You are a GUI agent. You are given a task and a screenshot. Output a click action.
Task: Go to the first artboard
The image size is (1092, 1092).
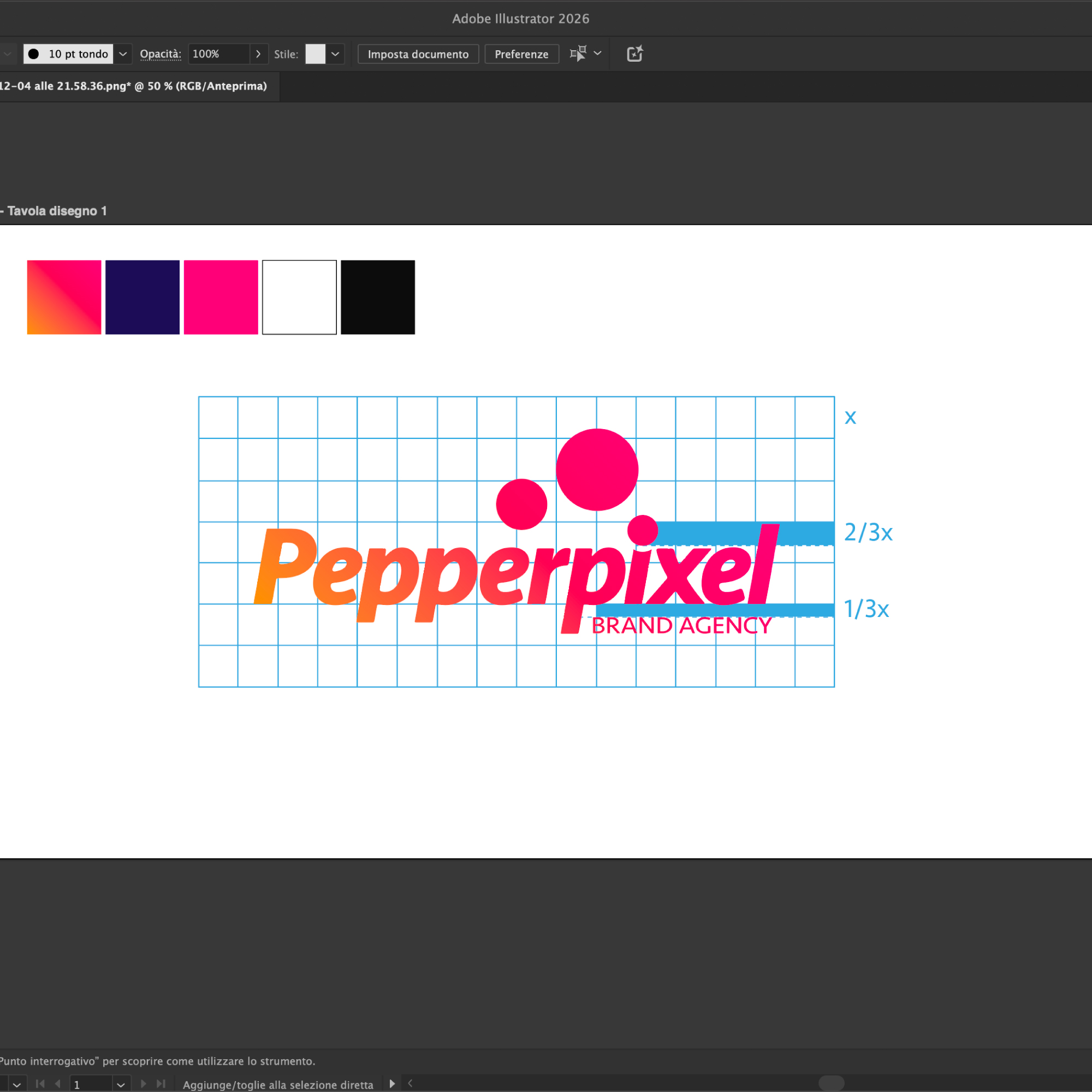[40, 1083]
